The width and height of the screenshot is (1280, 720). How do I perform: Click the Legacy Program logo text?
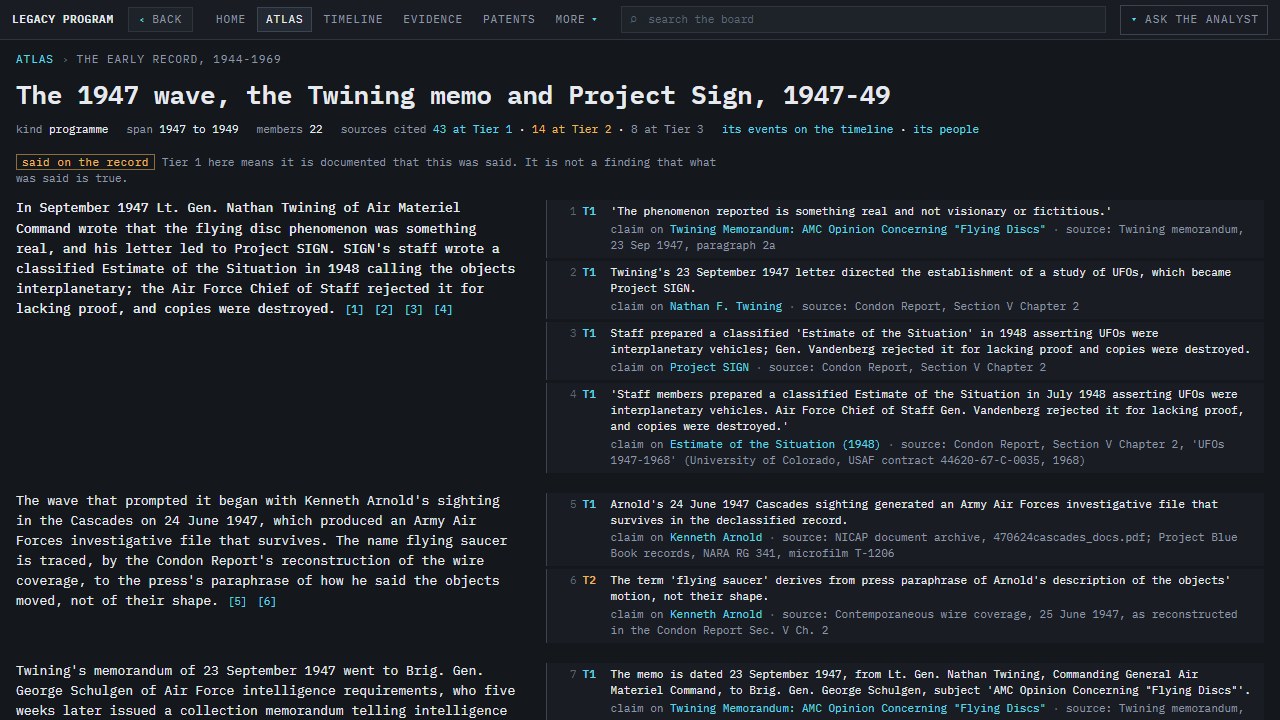tap(63, 19)
